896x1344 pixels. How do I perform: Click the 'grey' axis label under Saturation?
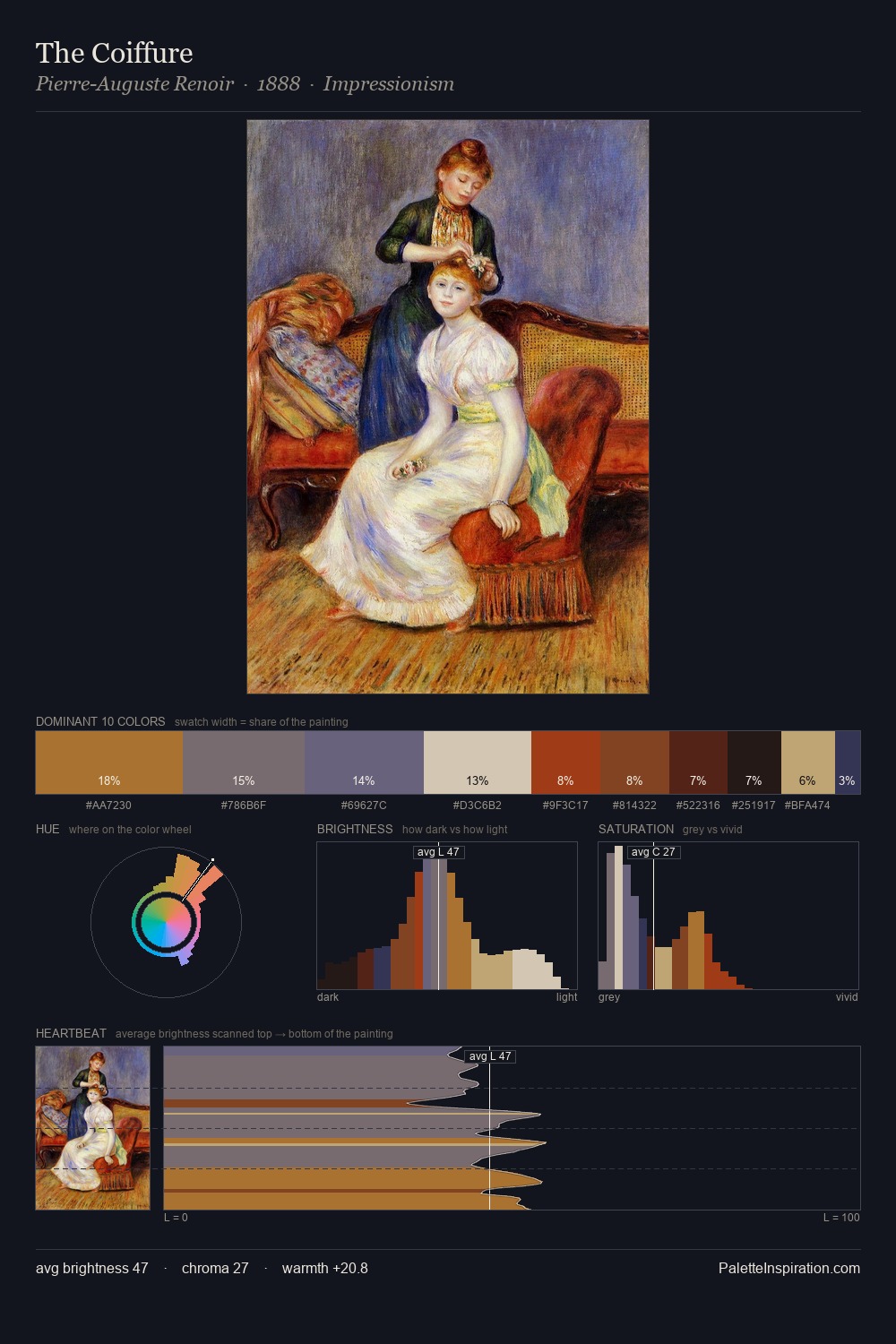point(609,997)
